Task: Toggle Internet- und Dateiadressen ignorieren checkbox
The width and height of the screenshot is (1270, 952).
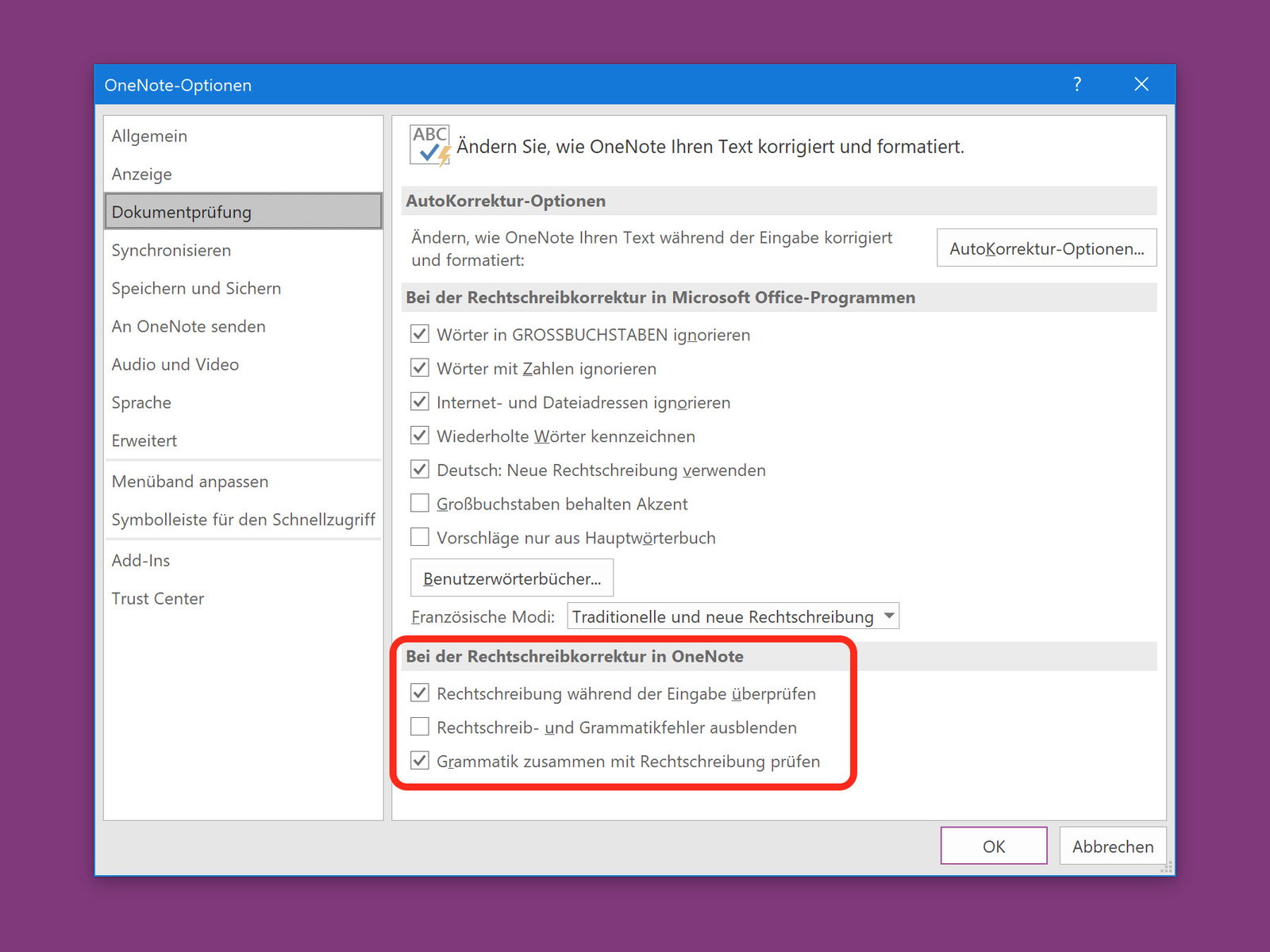Action: click(420, 402)
